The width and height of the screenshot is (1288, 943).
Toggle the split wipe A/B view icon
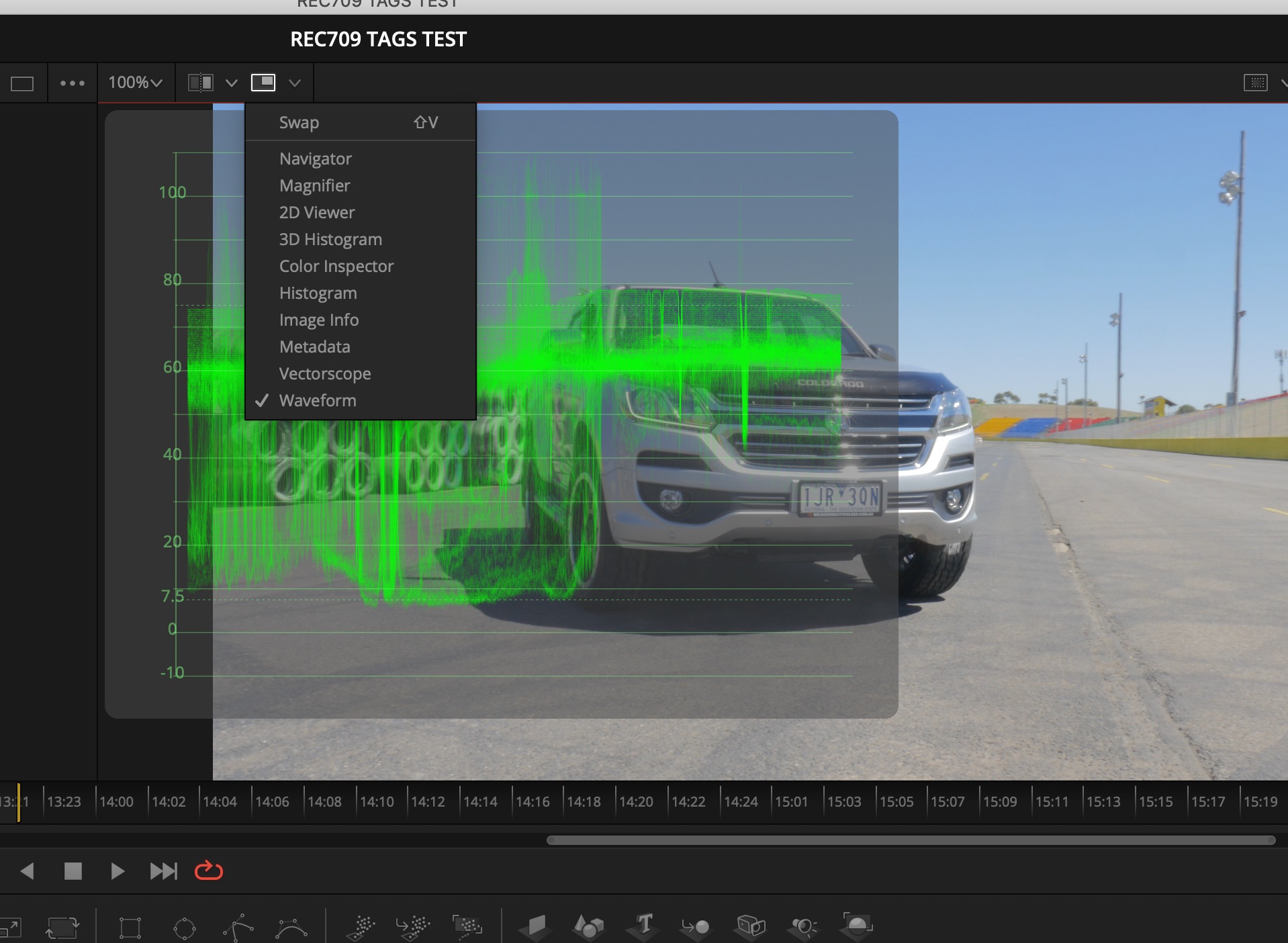pos(201,83)
